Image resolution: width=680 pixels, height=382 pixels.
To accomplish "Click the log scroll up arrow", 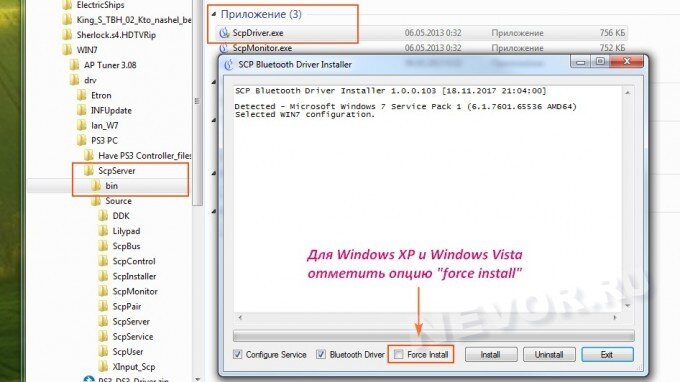I will 628,93.
